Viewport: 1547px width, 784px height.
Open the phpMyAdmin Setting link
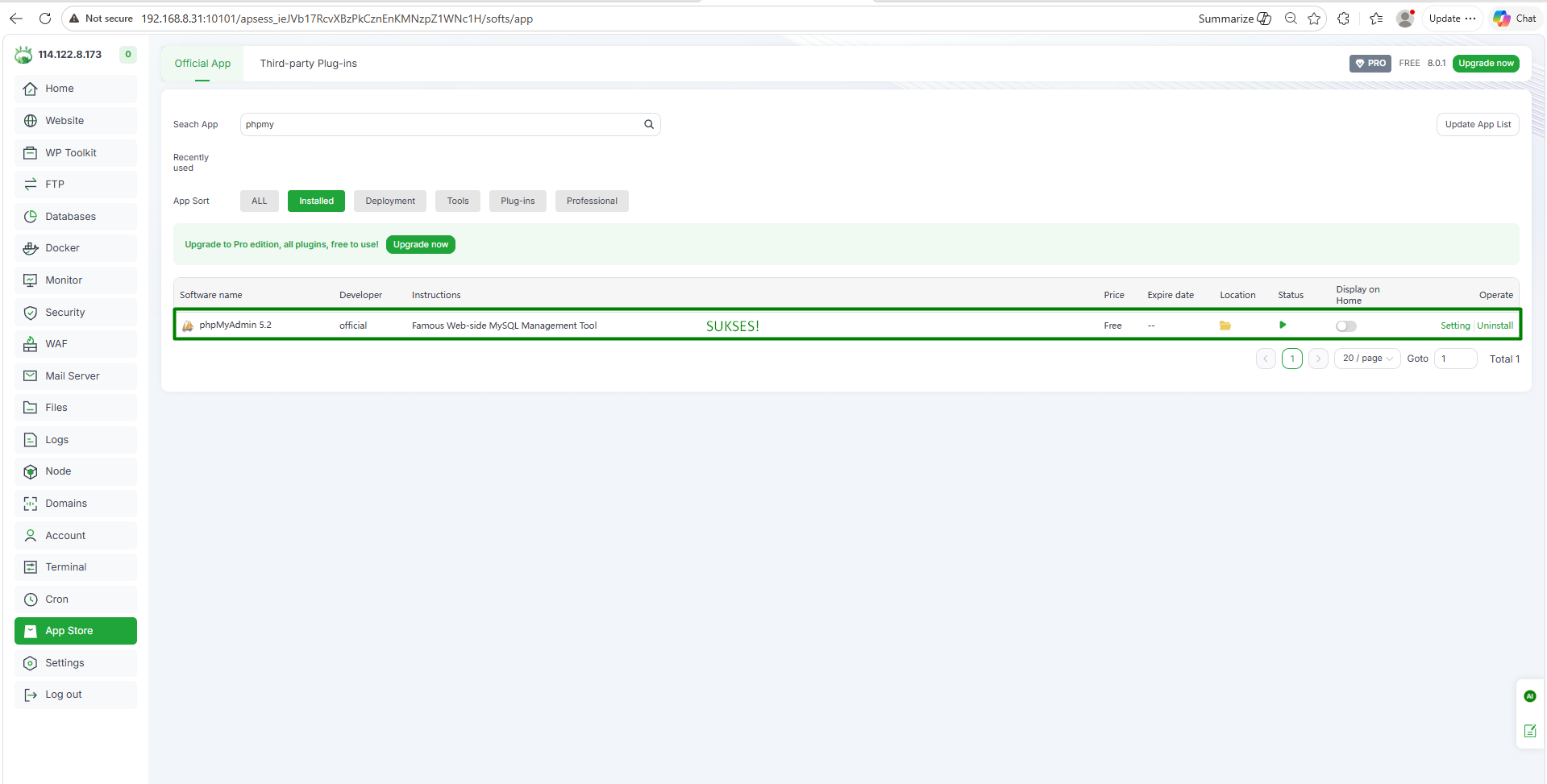[x=1454, y=326]
